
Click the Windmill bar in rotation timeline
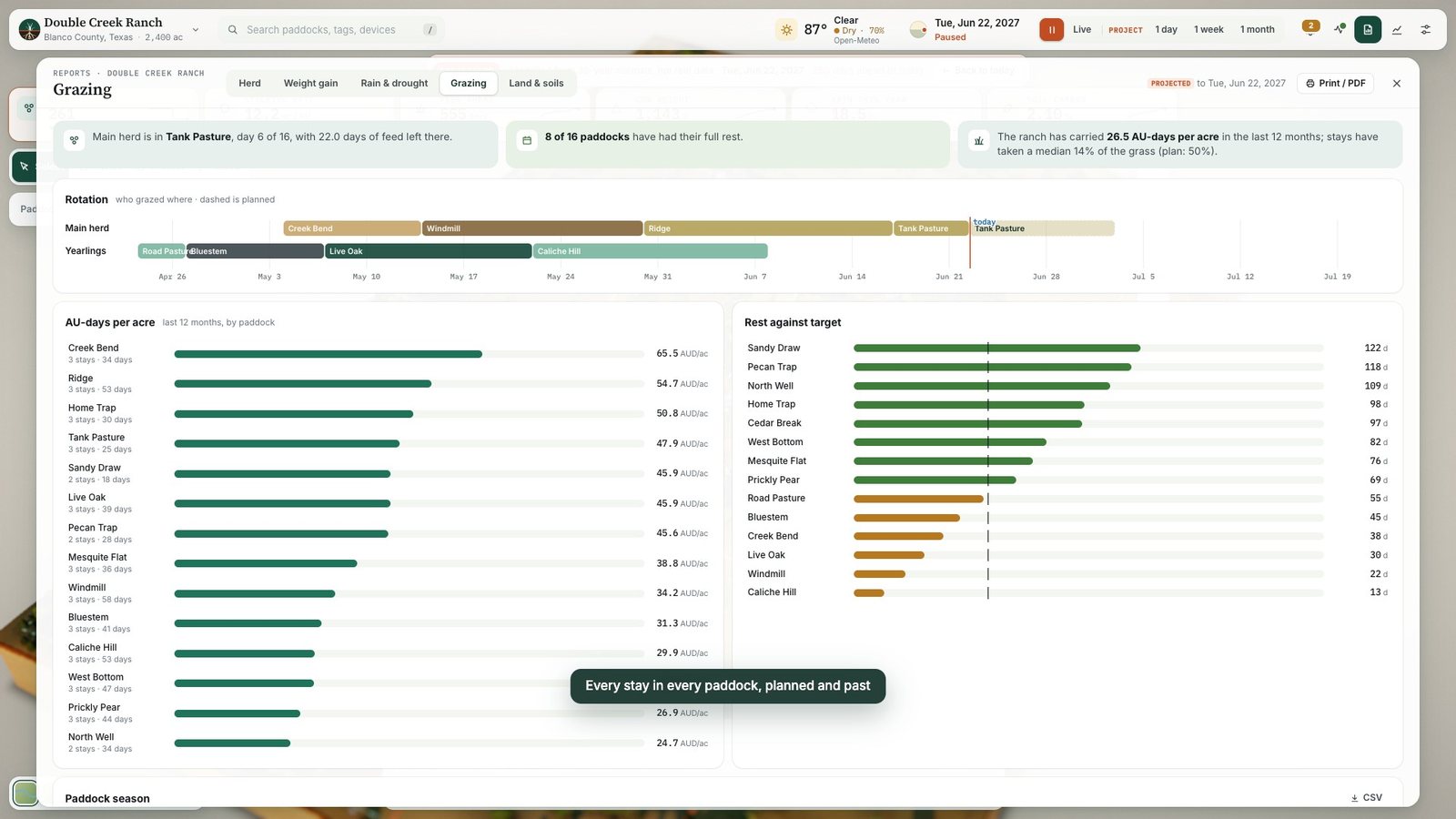[x=532, y=228]
